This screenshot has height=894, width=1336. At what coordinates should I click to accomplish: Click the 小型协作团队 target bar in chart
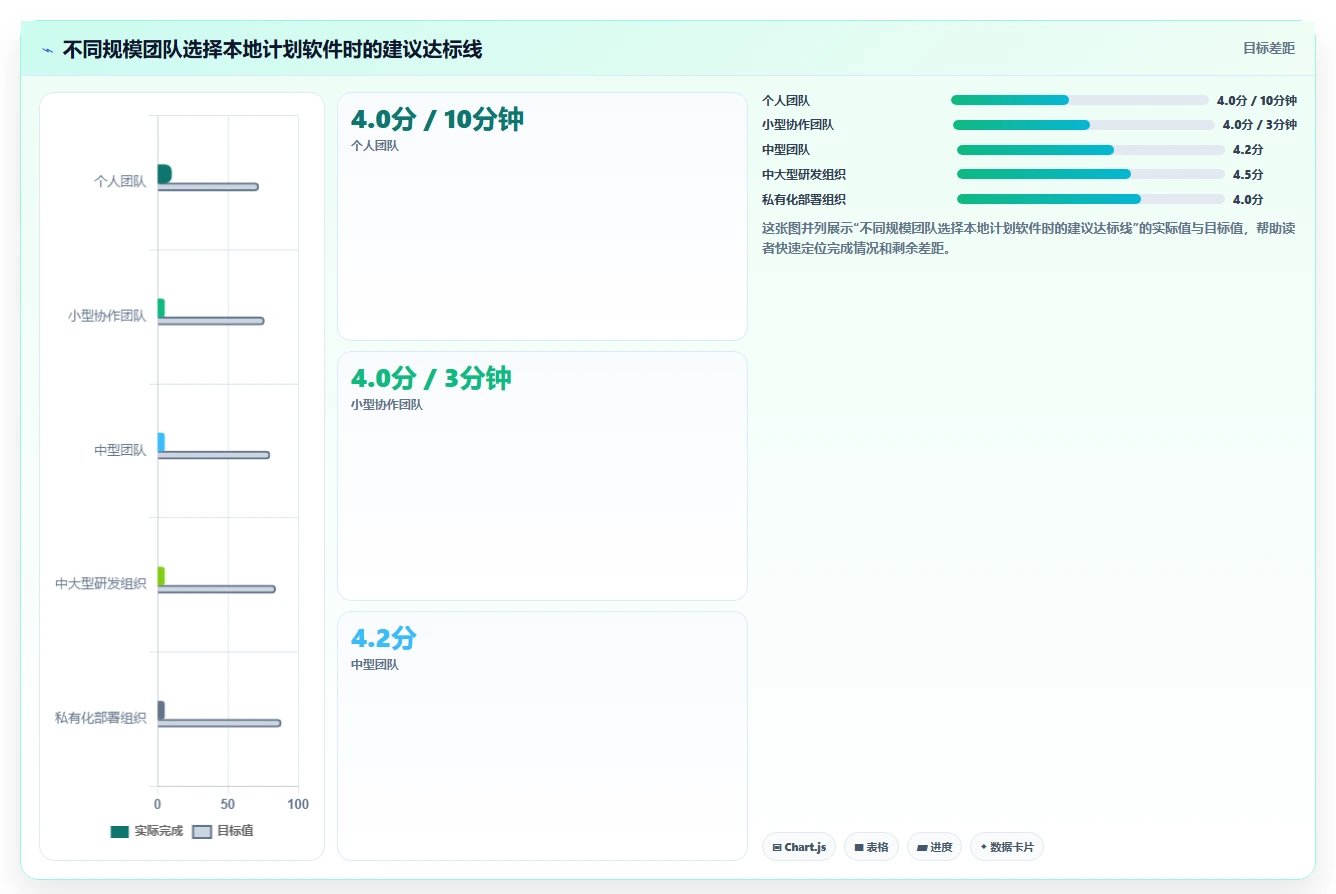[211, 321]
